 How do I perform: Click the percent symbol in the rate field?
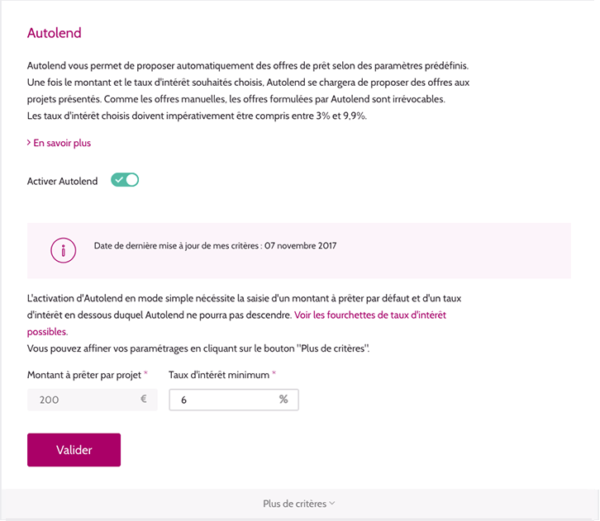point(284,400)
